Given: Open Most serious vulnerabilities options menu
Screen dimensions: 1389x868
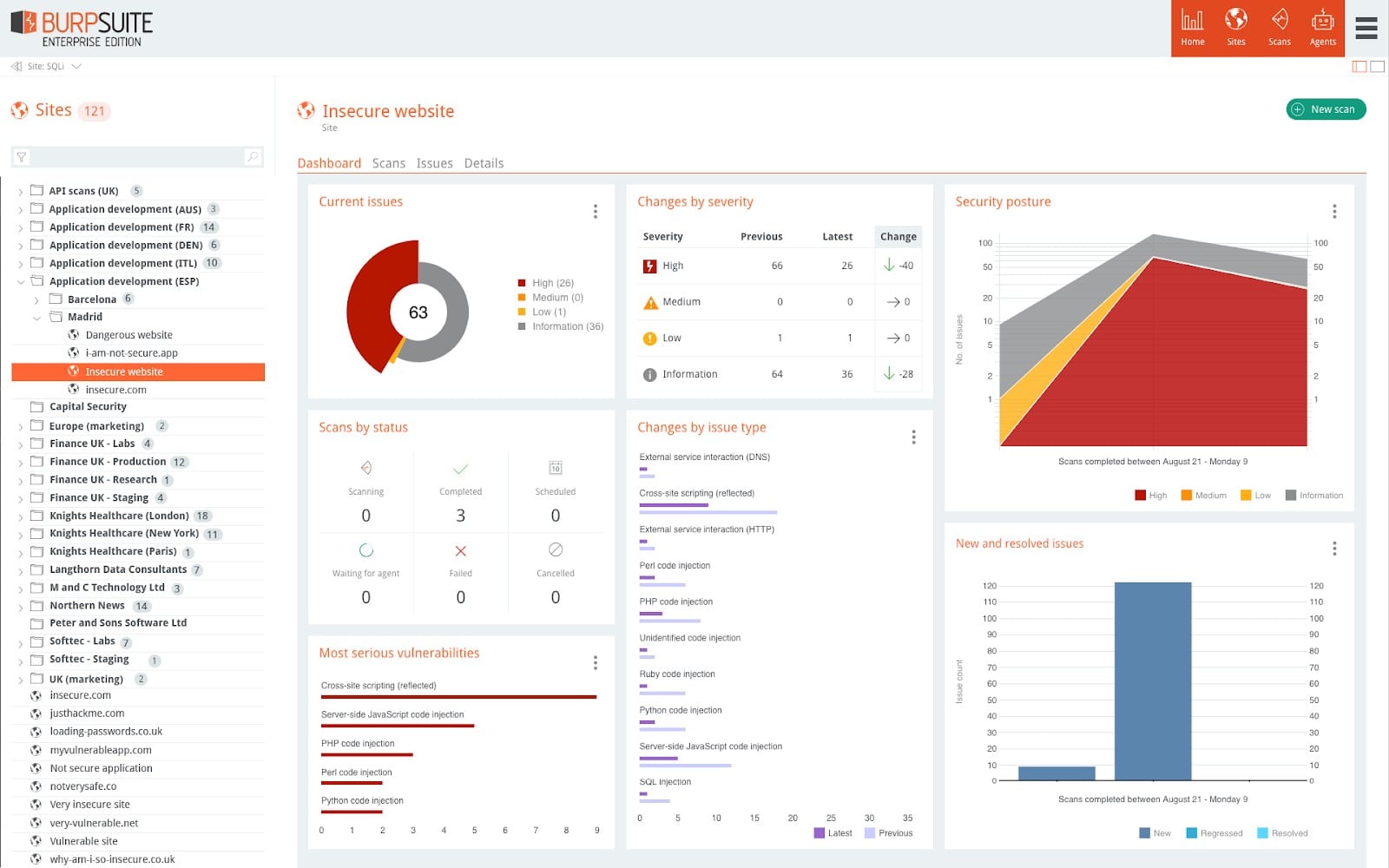Looking at the screenshot, I should (x=595, y=662).
